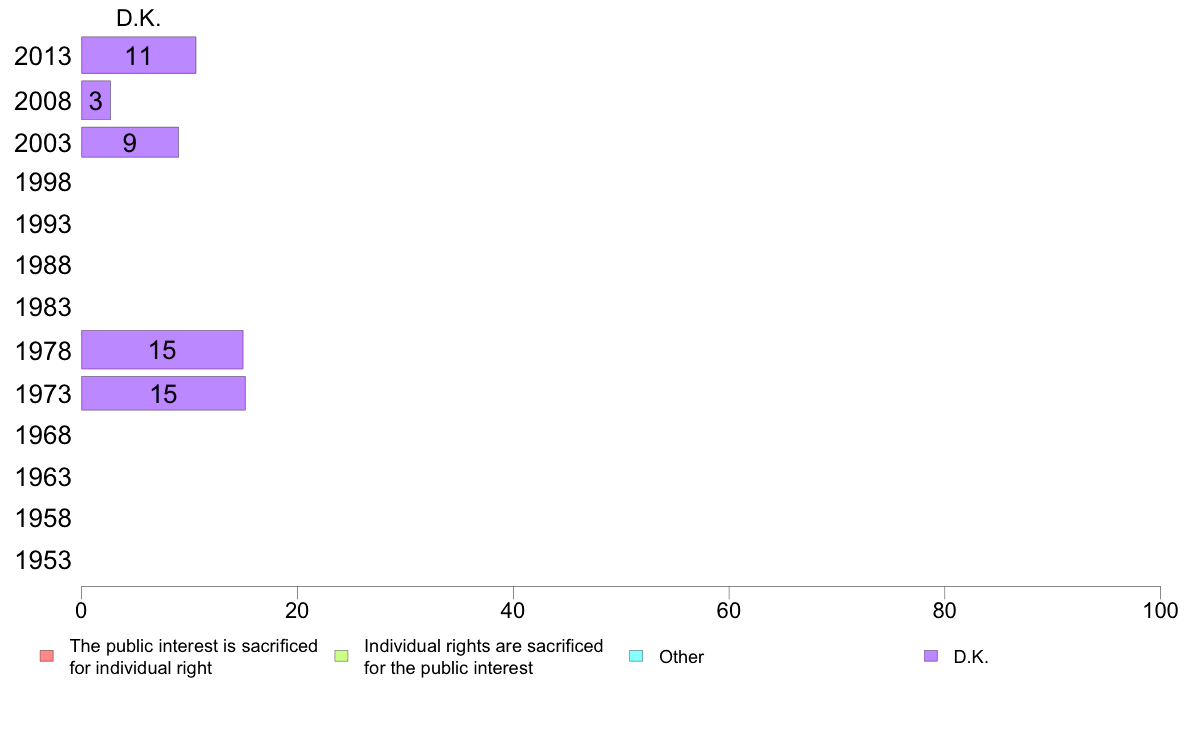Click legend text 'The public interest is sacrificed'
Image resolution: width=1188 pixels, height=736 pixels.
[x=193, y=646]
